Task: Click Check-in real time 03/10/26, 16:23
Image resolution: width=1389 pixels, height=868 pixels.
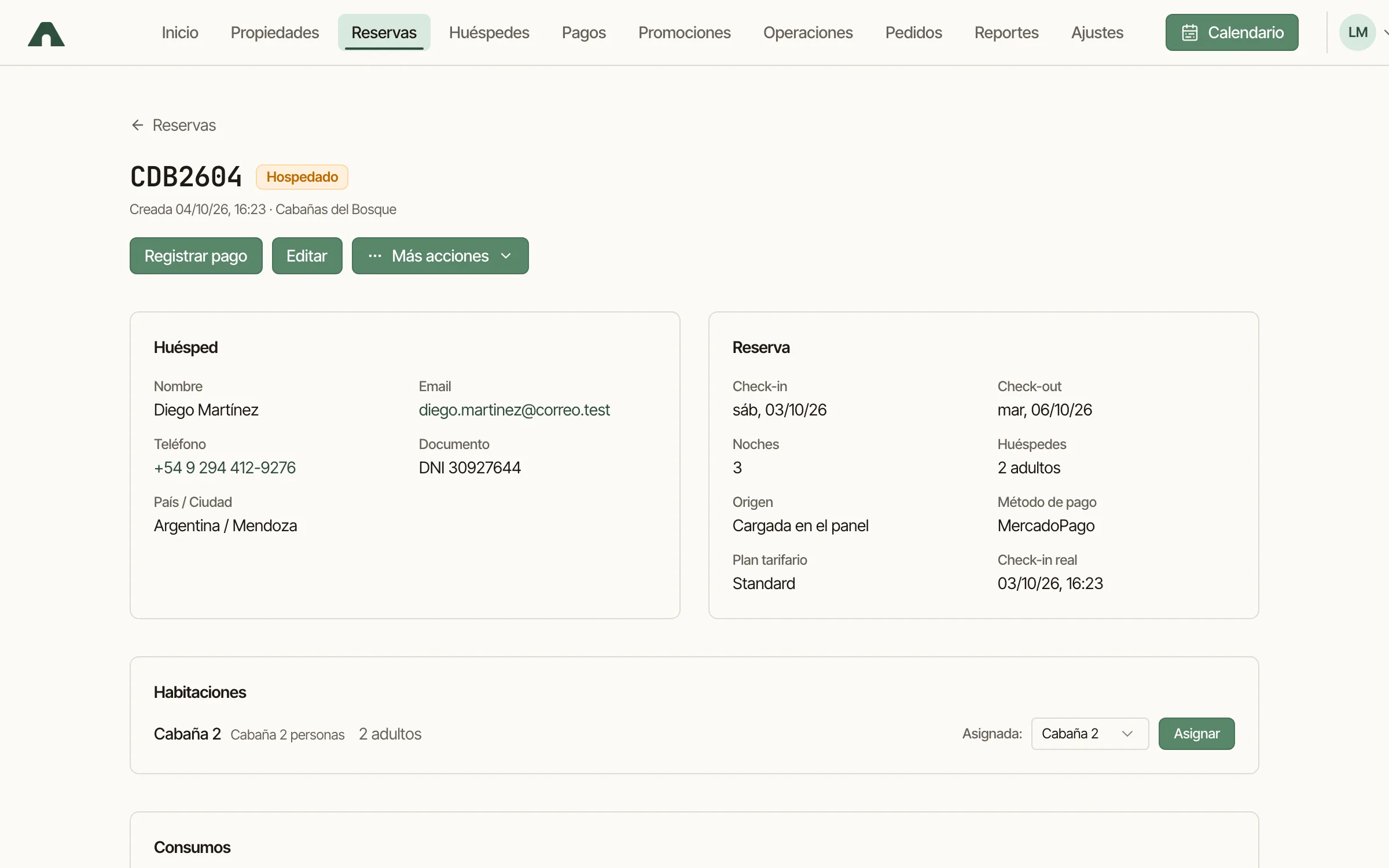Action: 1050,583
